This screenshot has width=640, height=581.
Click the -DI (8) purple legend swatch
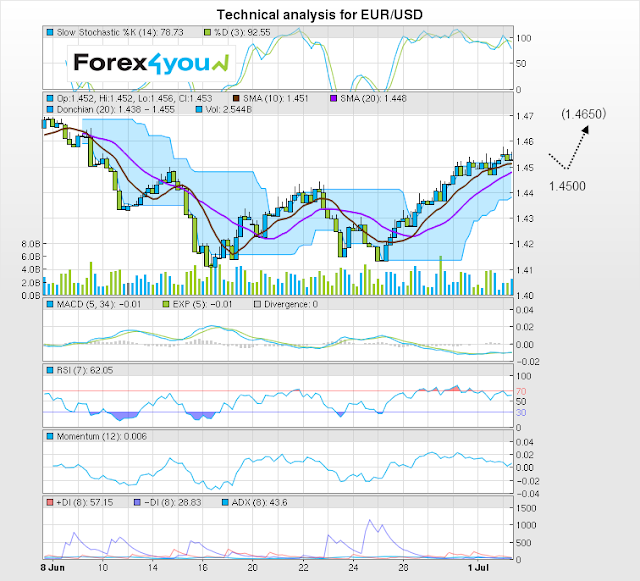(x=138, y=503)
